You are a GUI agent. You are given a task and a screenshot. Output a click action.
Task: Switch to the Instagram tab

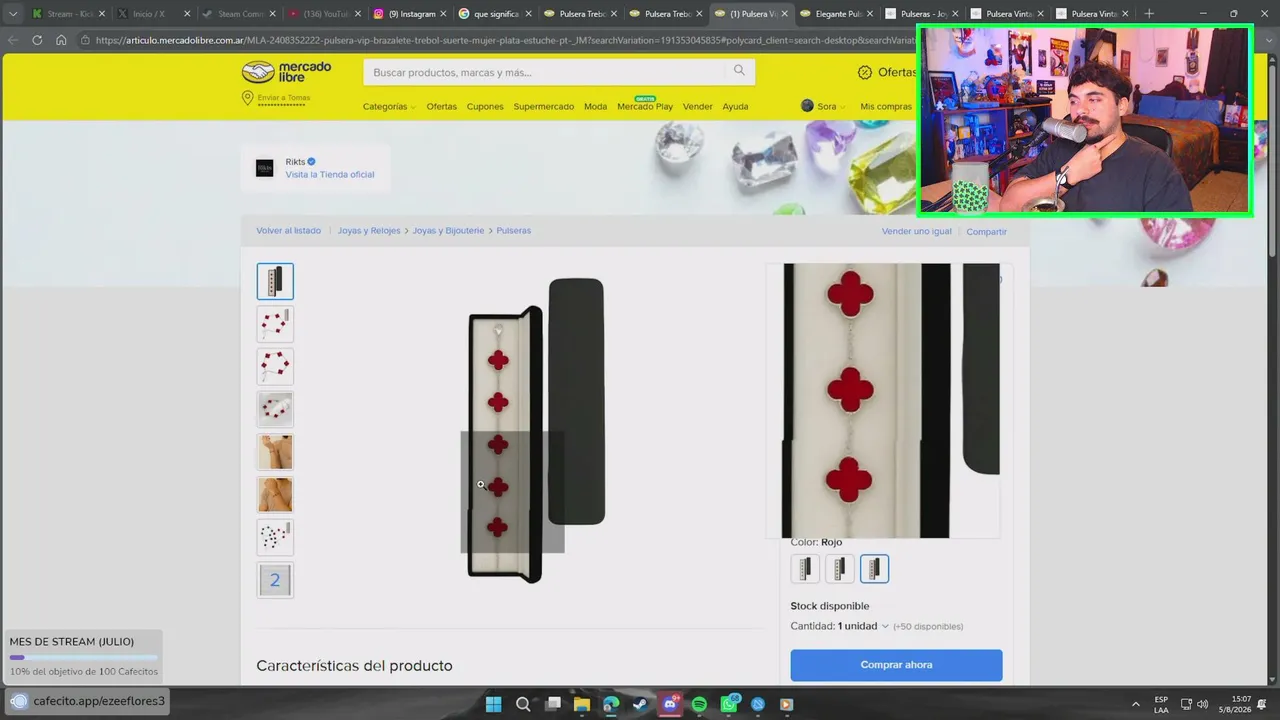click(x=408, y=14)
